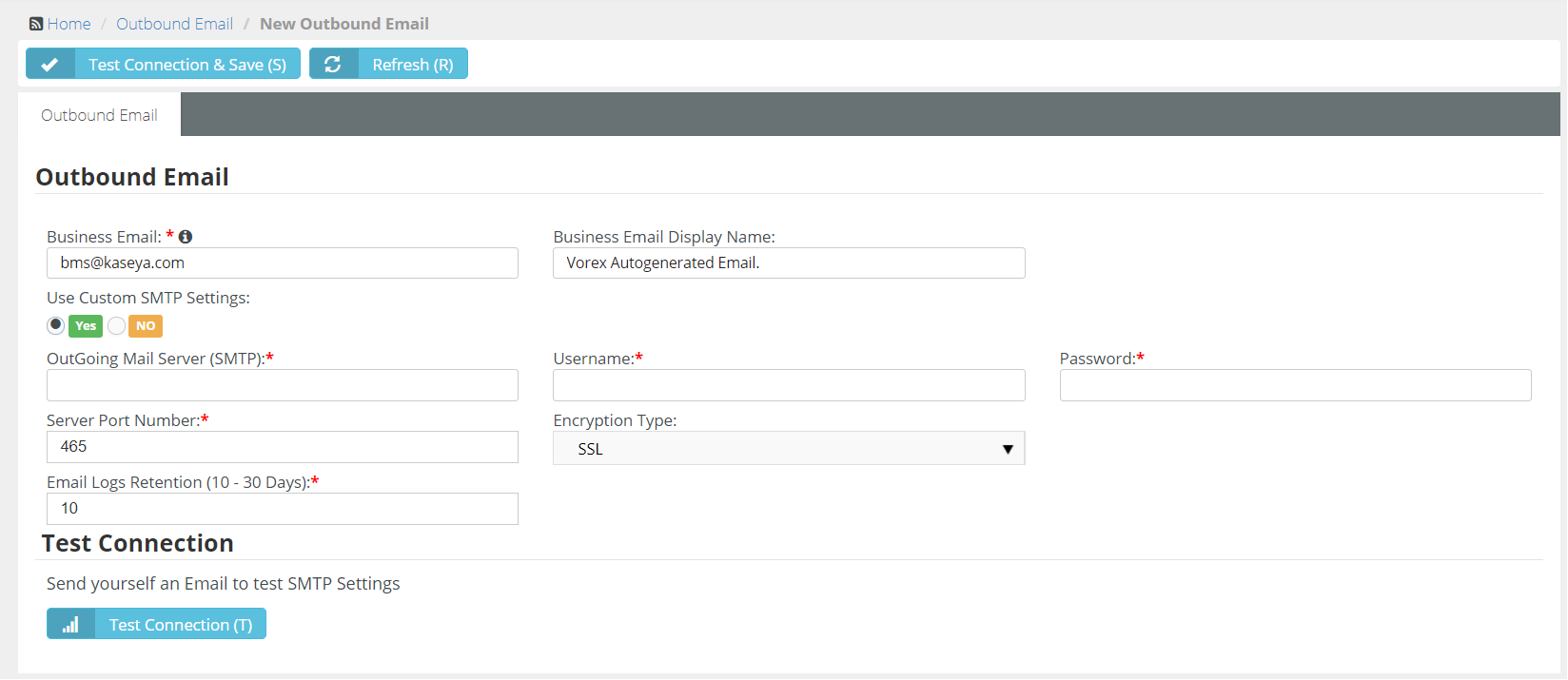
Task: Click the checkmark icon on Test Connection & Save
Action: [x=49, y=65]
